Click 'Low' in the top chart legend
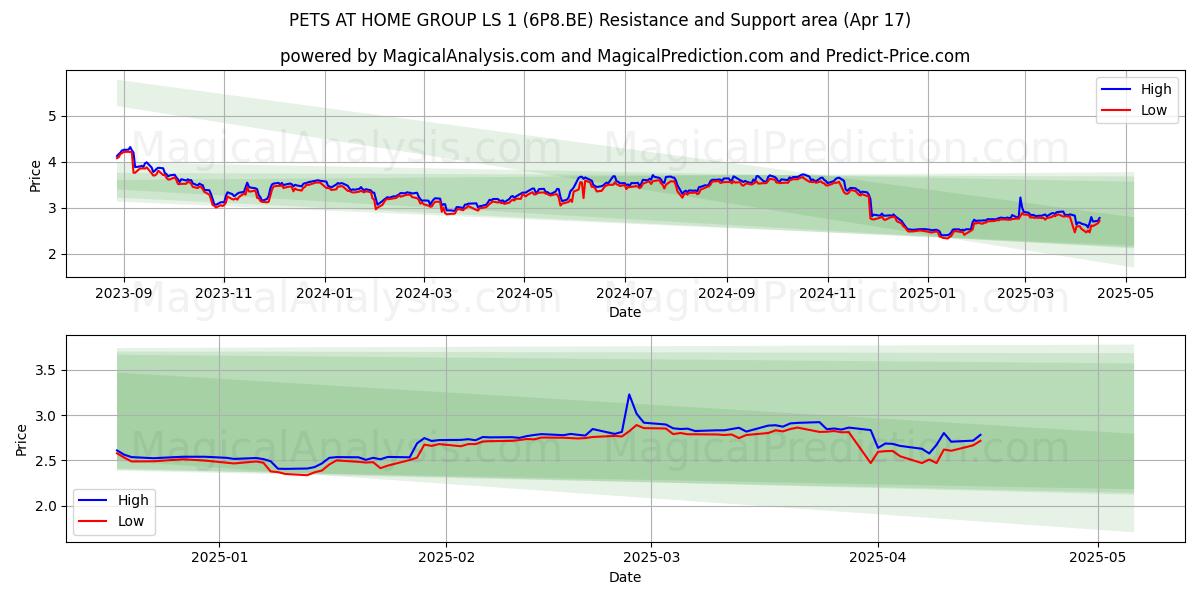 [x=1154, y=110]
